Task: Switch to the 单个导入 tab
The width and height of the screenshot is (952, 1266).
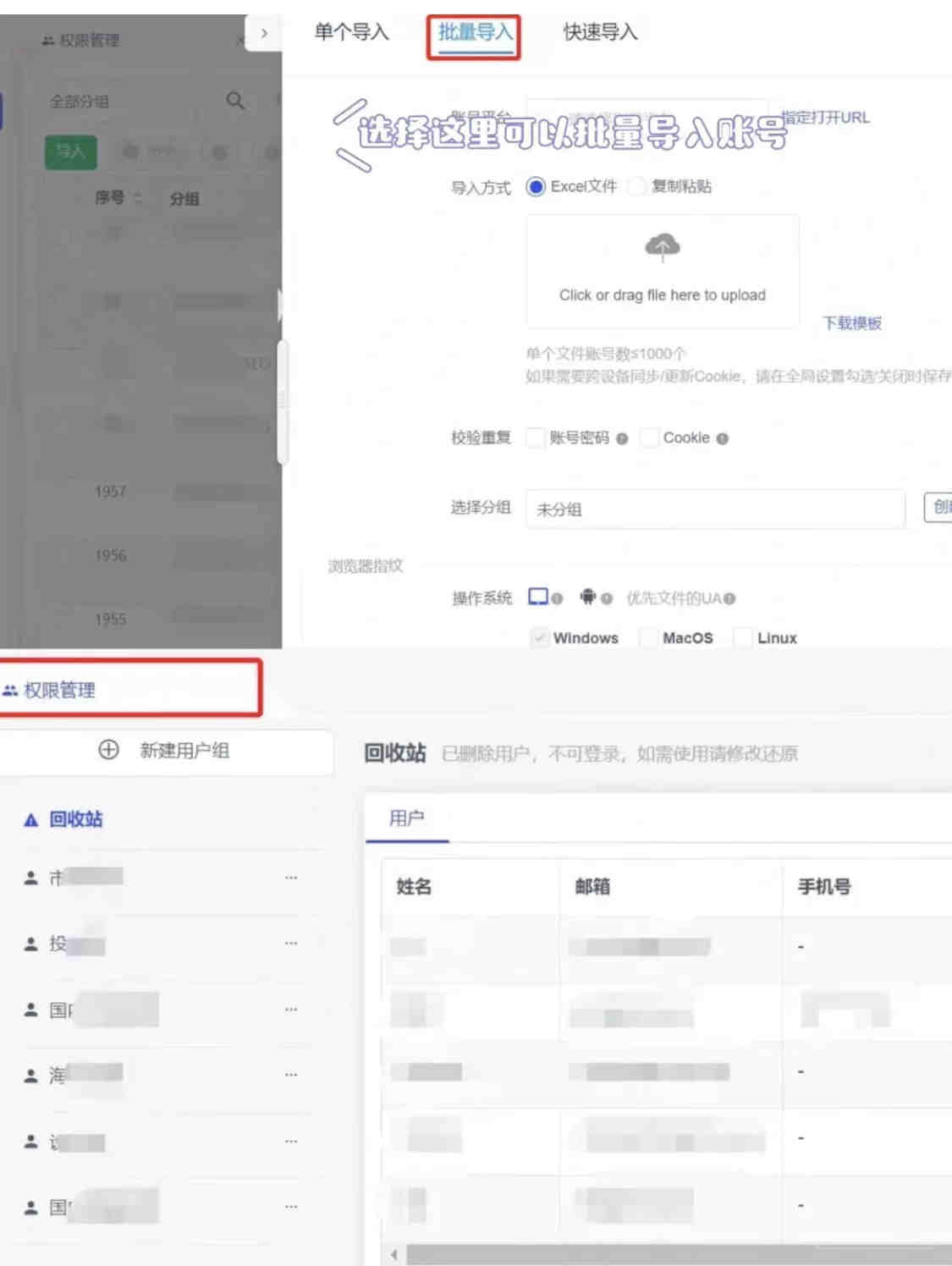Action: point(351,32)
